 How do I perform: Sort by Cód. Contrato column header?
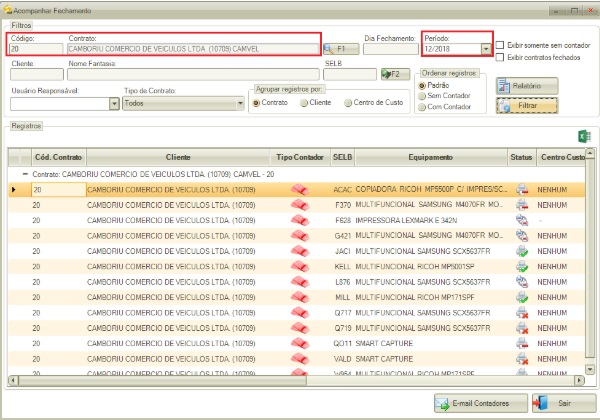pyautogui.click(x=59, y=157)
